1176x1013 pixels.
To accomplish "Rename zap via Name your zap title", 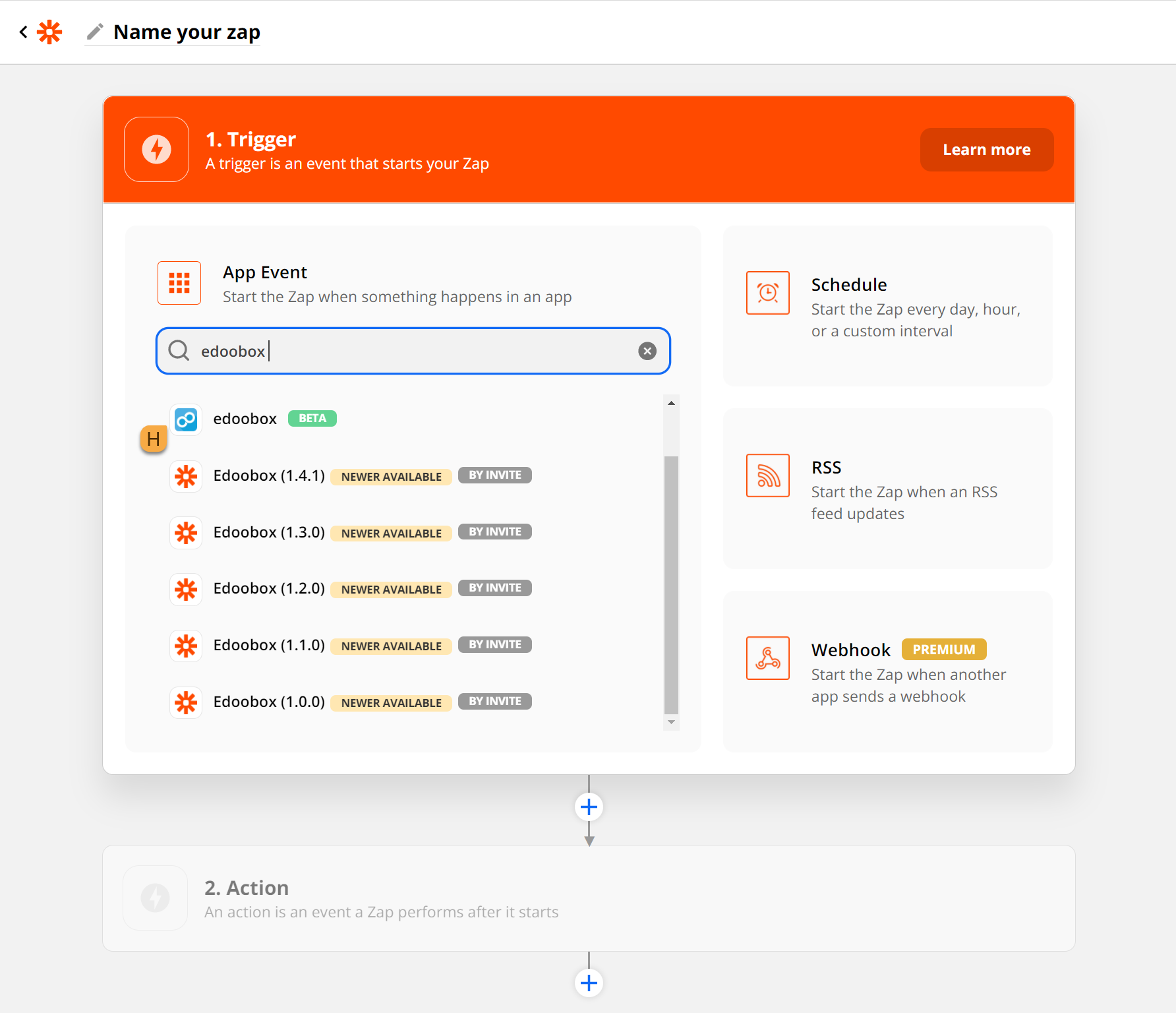I will [x=187, y=32].
